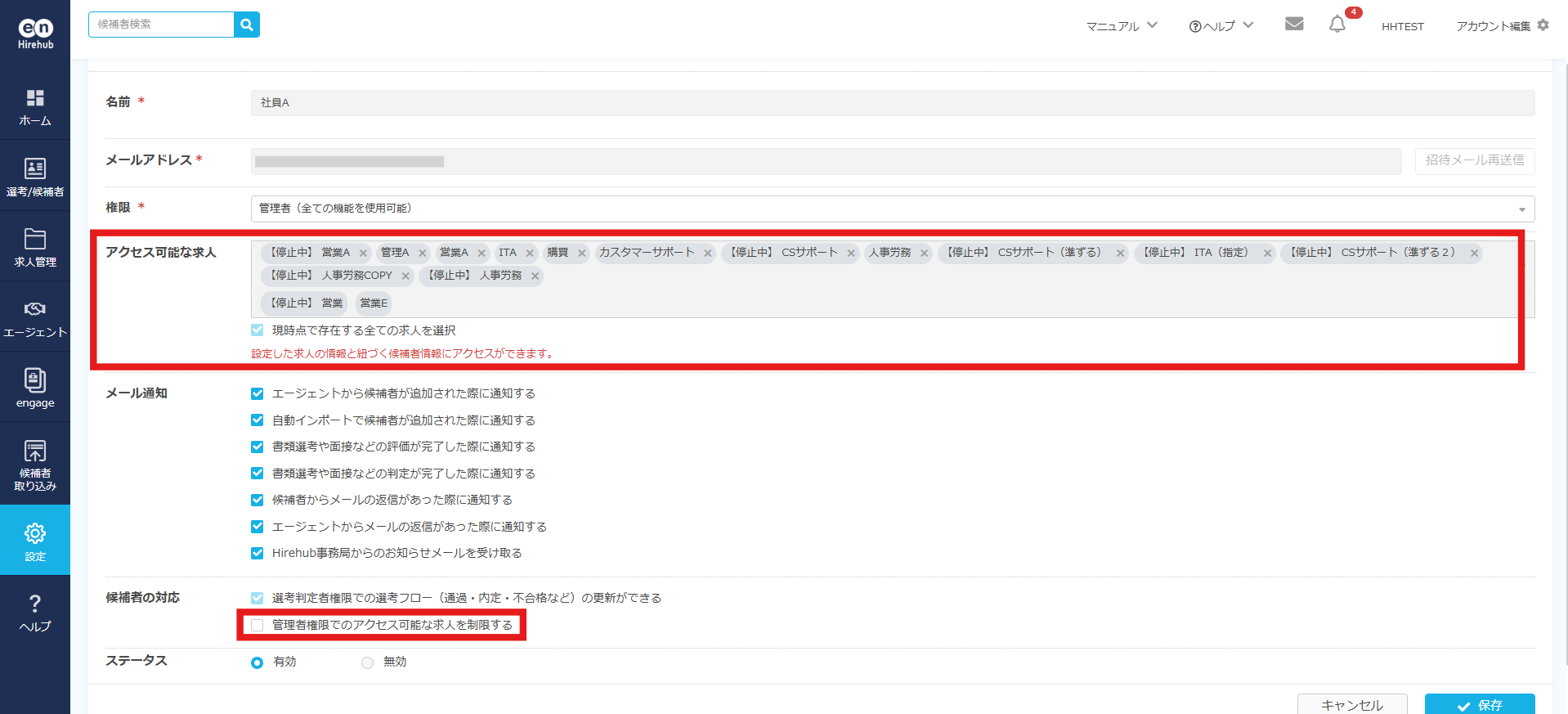Uncheck Hirehub事務局からのお知らせメール notification checkbox
Image resolution: width=1568 pixels, height=714 pixels.
coord(258,554)
